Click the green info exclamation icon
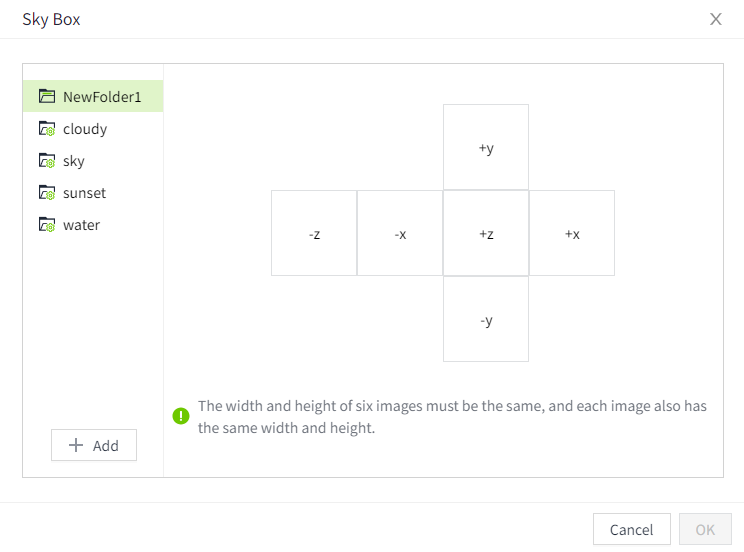This screenshot has height=552, width=744. (181, 416)
